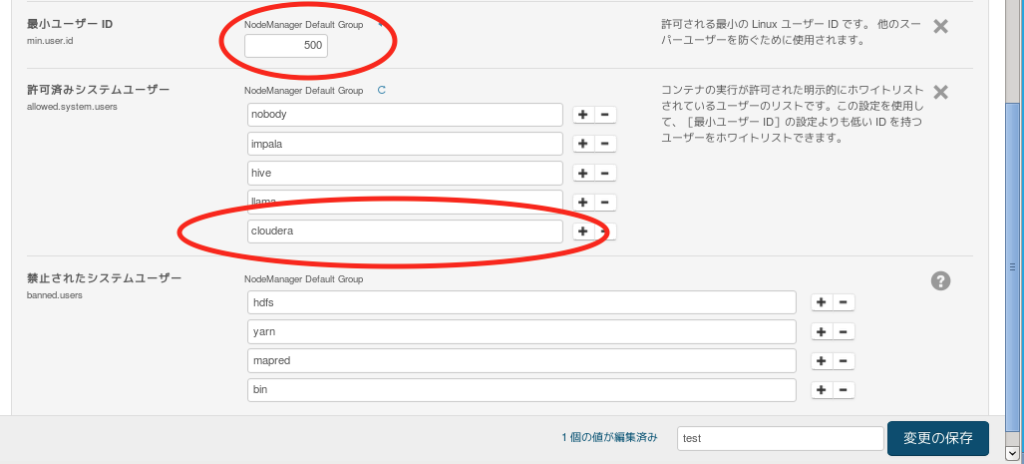Show help for banned.users setting
Viewport: 1024px width, 464px height.
coord(940,281)
